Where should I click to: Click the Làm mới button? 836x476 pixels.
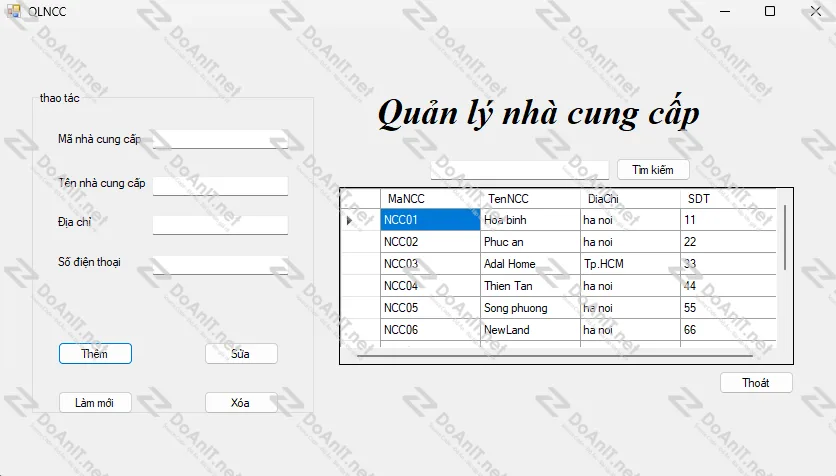coord(95,403)
